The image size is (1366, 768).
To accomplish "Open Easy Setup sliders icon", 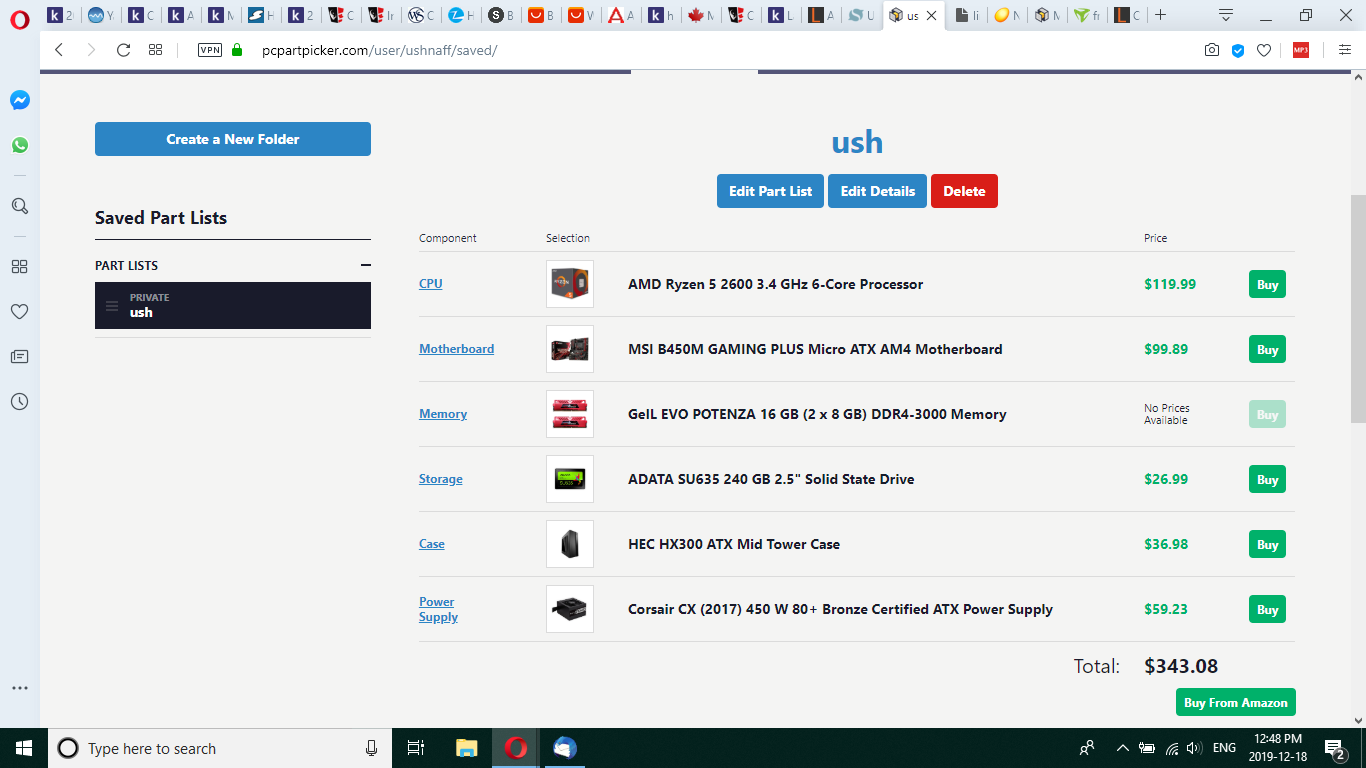I will point(1344,50).
